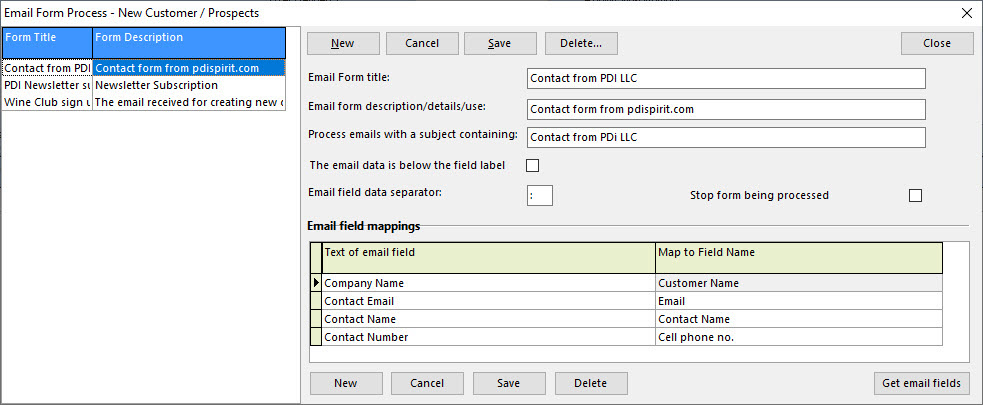The image size is (983, 405).
Task: Click the top Save button
Action: tap(499, 43)
